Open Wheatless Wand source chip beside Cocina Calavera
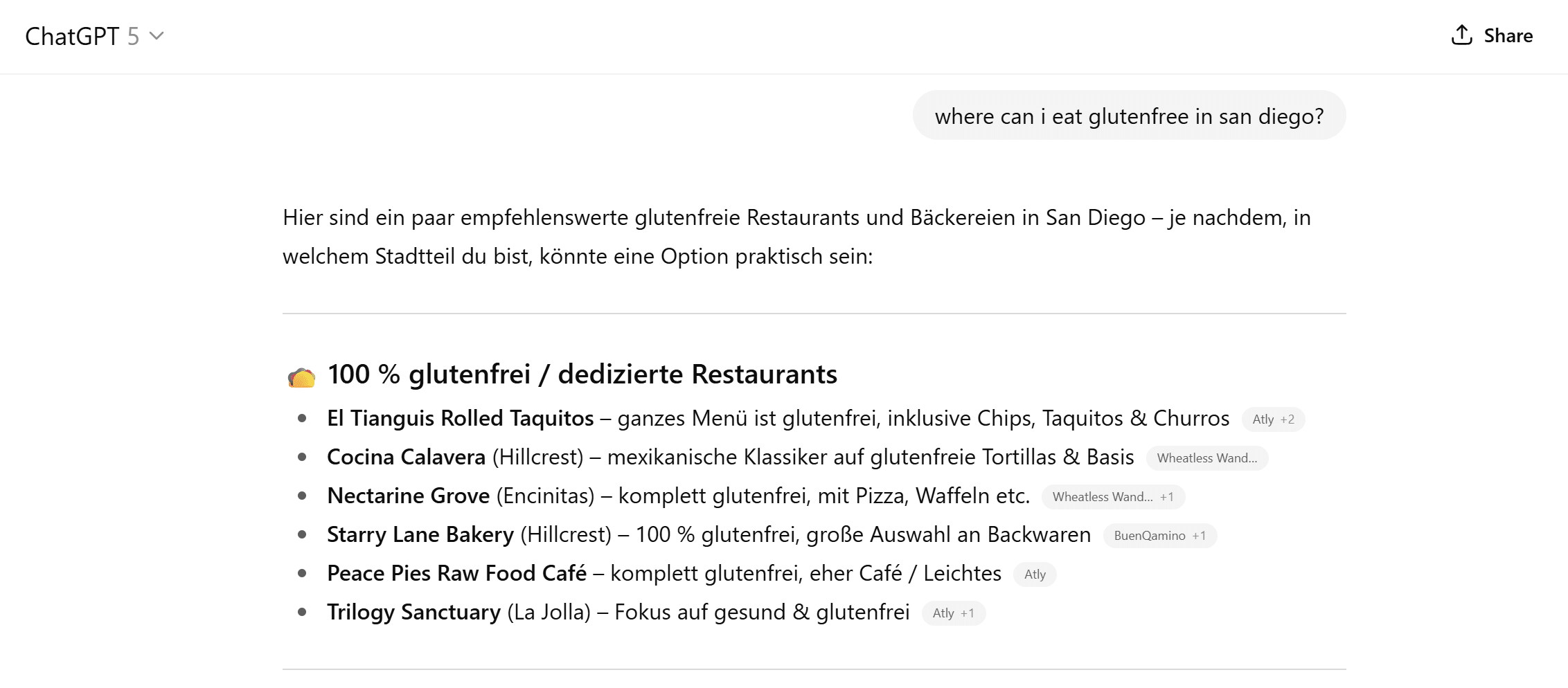1568x688 pixels. (1206, 458)
